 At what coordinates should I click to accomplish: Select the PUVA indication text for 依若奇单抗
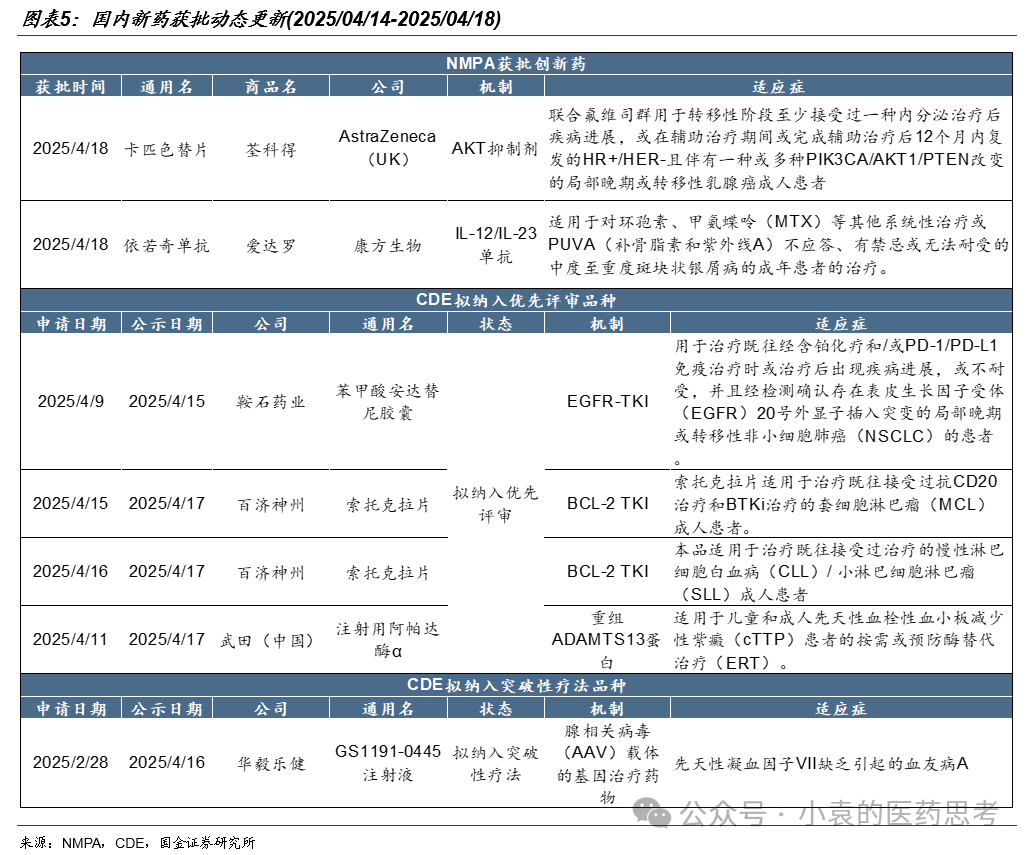point(778,245)
